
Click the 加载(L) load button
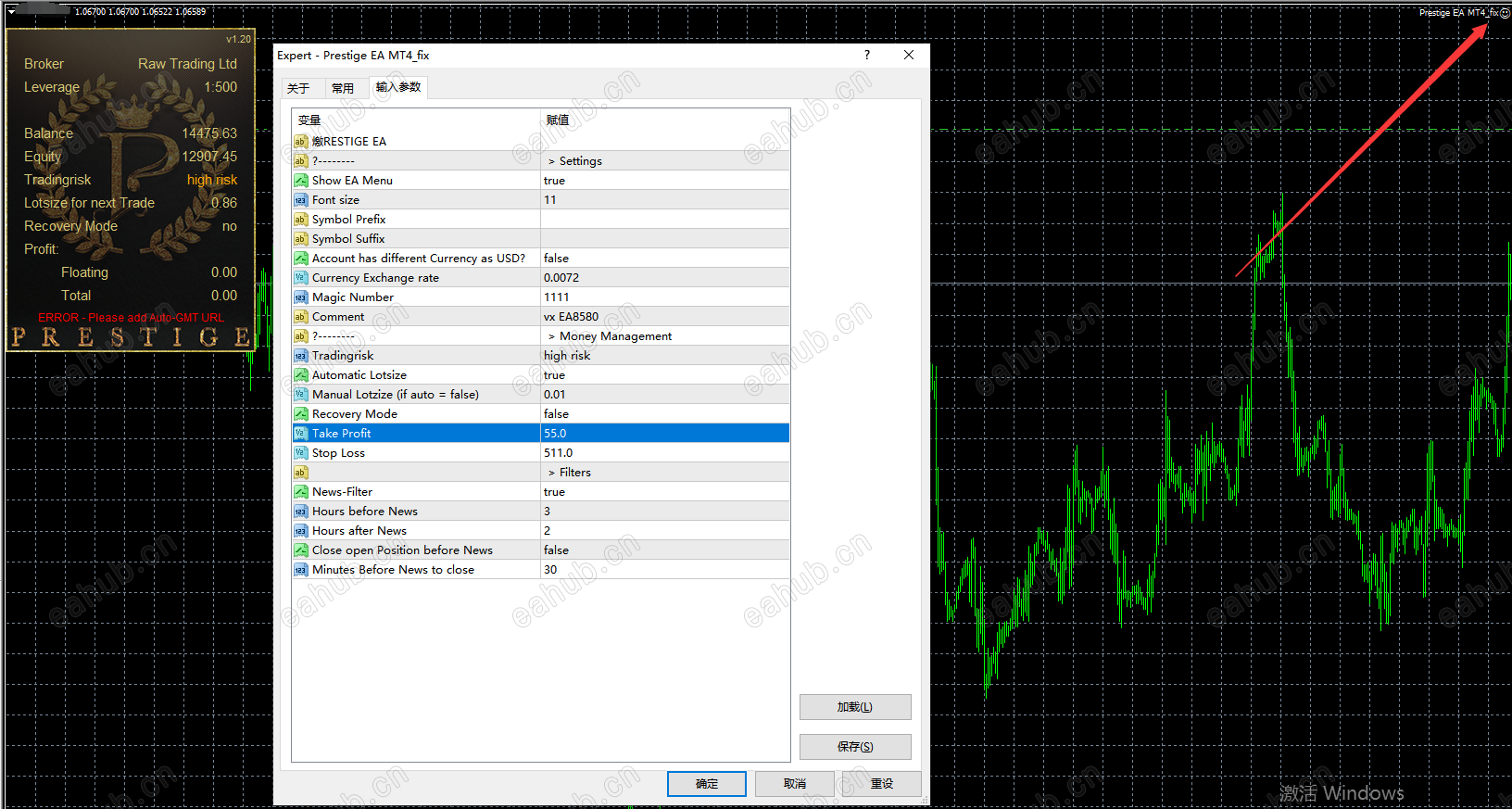pos(855,707)
